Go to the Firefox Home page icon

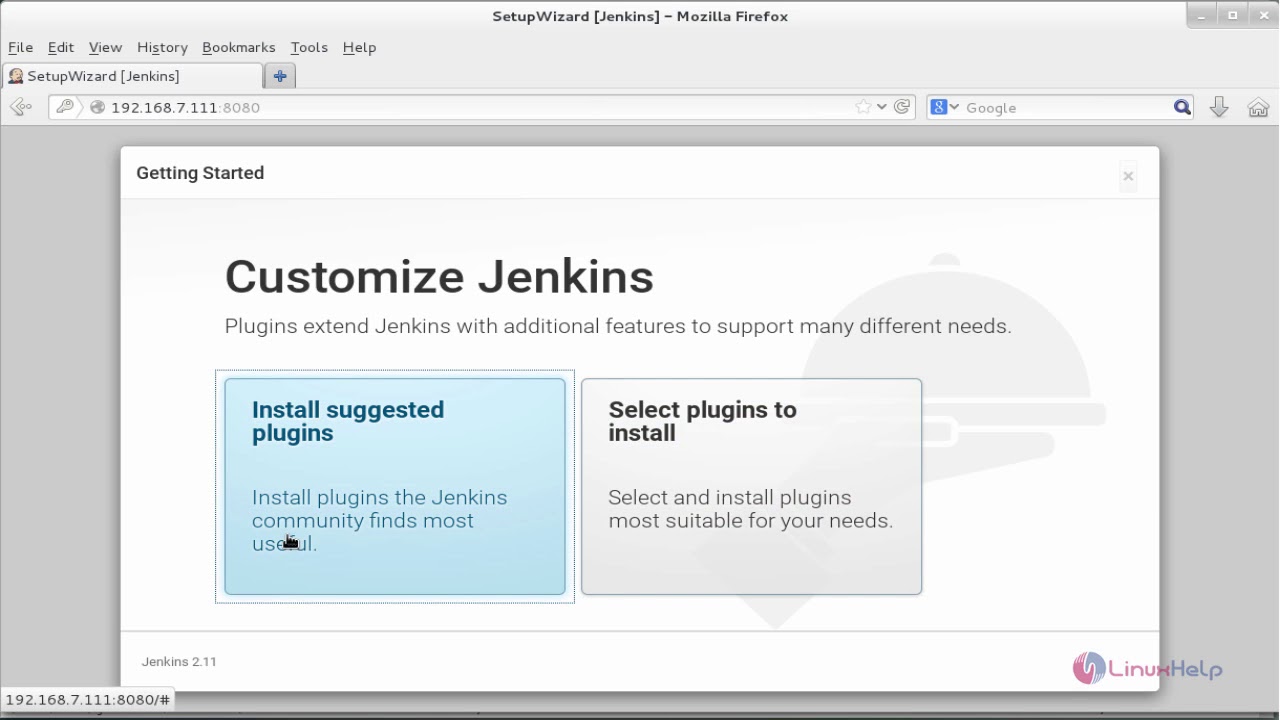[1258, 107]
